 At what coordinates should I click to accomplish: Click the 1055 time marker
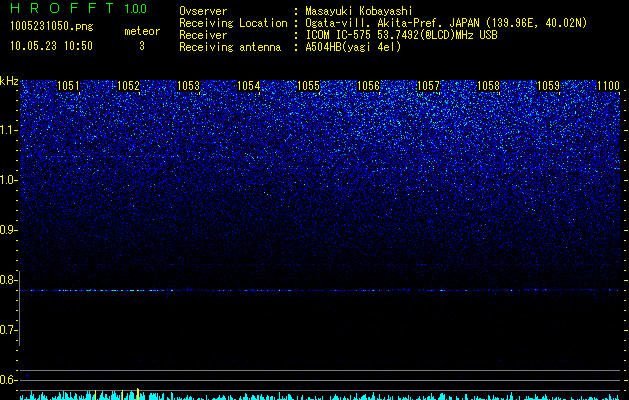(308, 86)
